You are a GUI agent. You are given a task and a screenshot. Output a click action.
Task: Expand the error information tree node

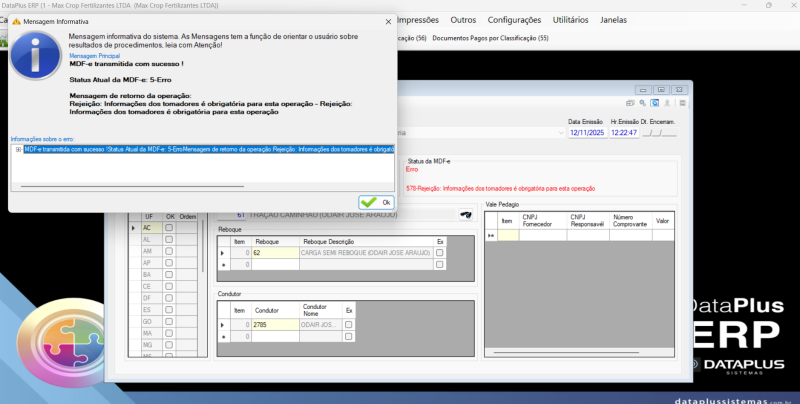18,149
